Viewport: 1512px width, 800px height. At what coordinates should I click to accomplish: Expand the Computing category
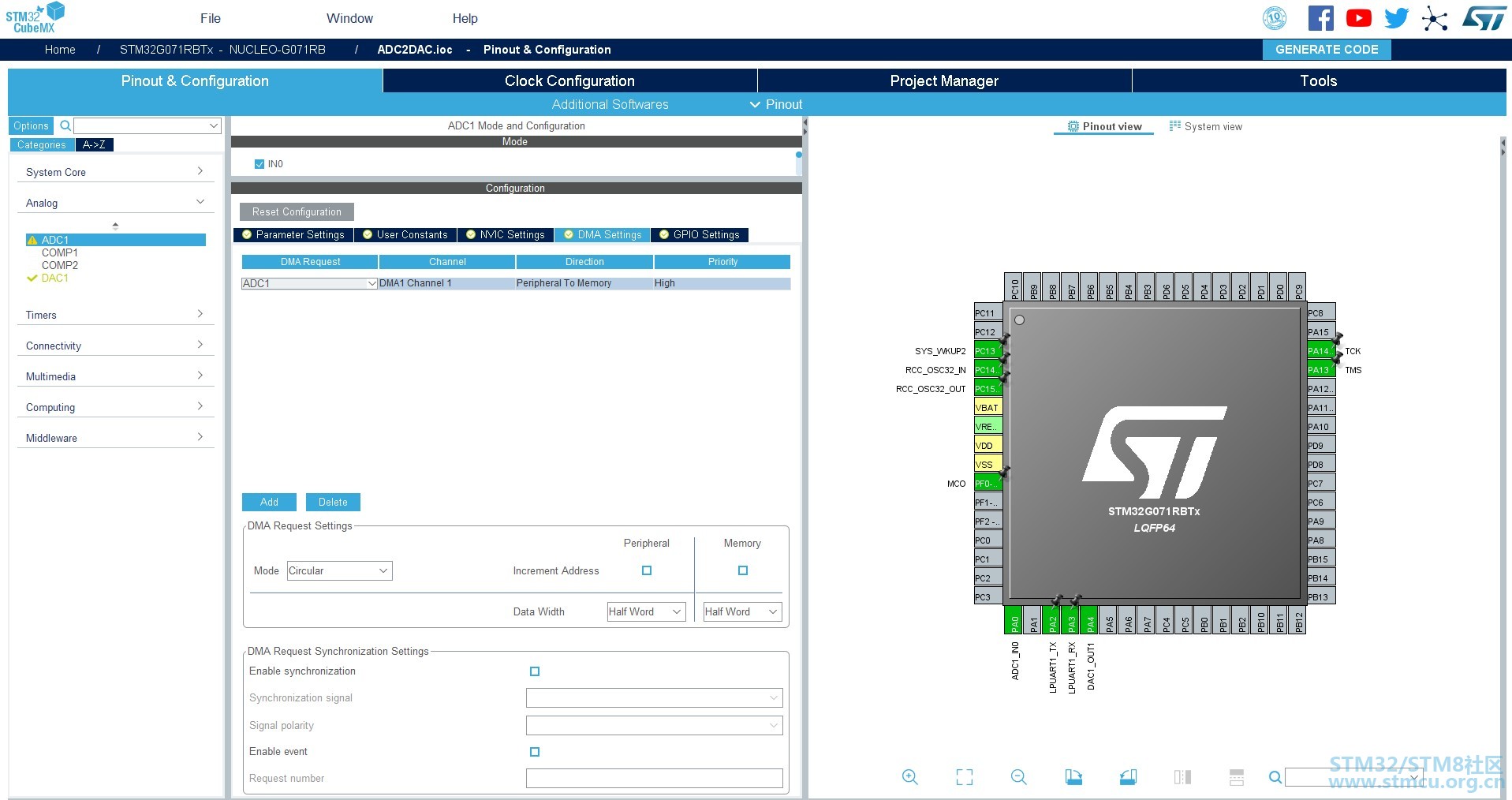(115, 407)
